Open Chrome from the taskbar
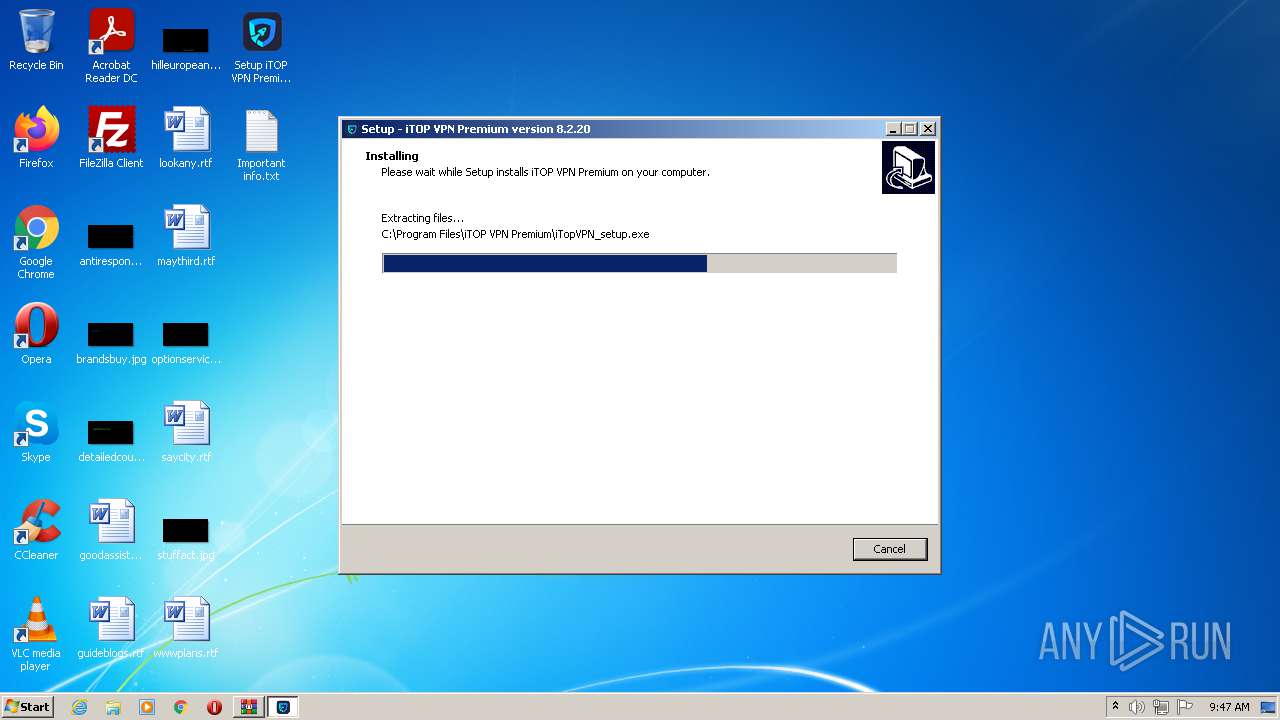 [181, 707]
